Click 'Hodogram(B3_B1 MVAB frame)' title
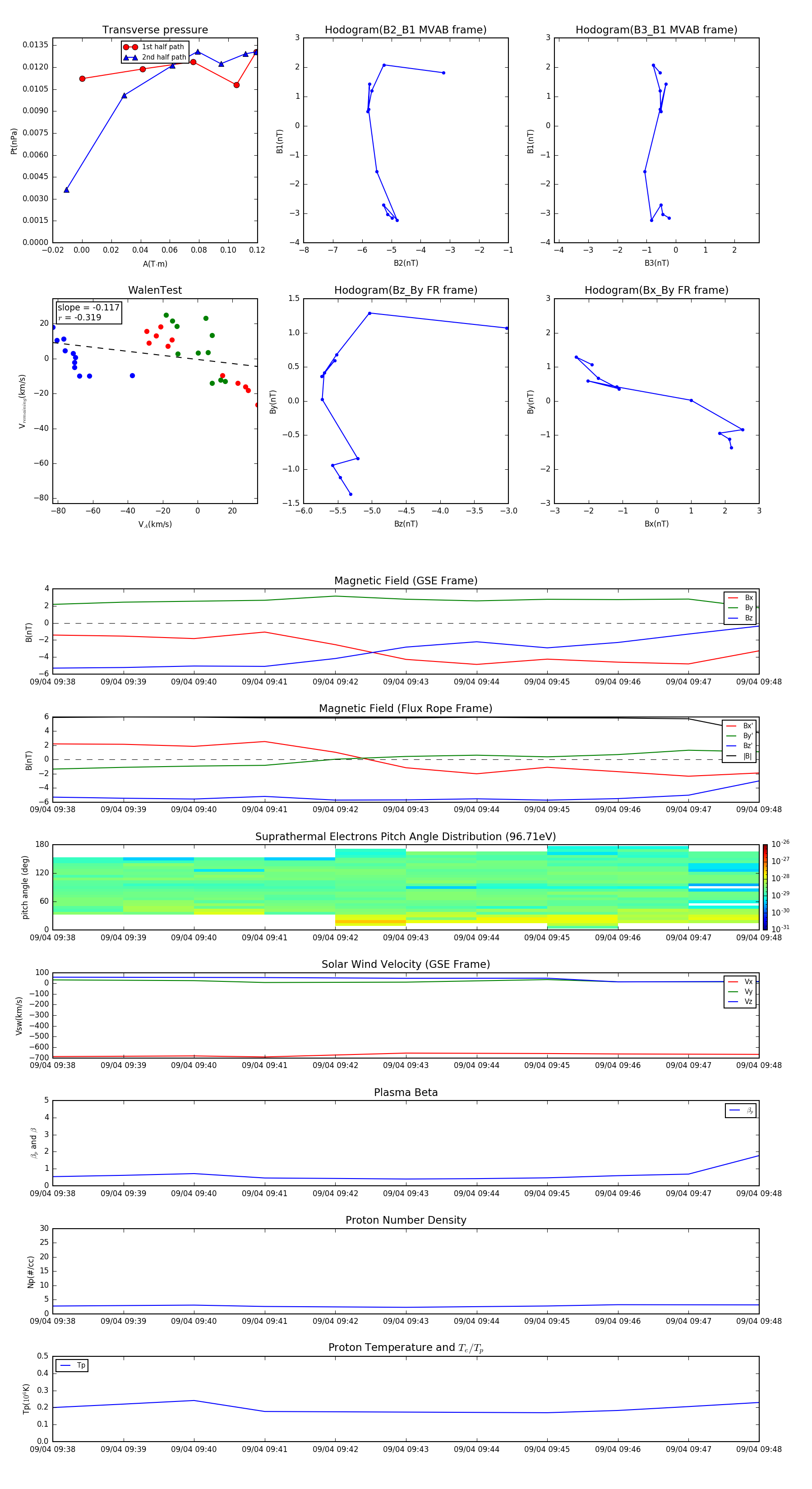This screenshot has width=812, height=1489. pos(656,29)
